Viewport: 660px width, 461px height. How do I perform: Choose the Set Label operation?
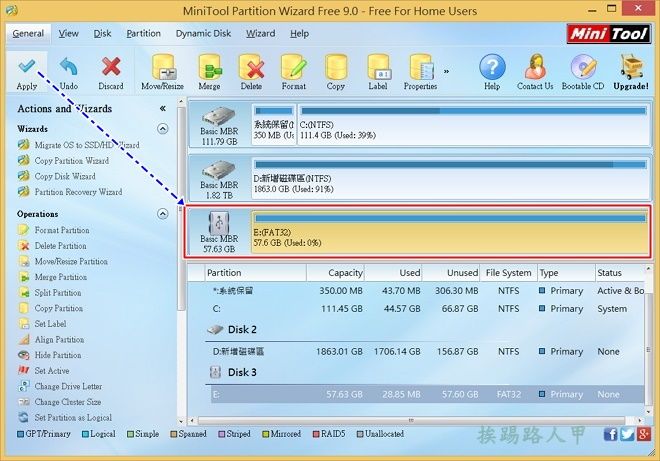point(42,323)
